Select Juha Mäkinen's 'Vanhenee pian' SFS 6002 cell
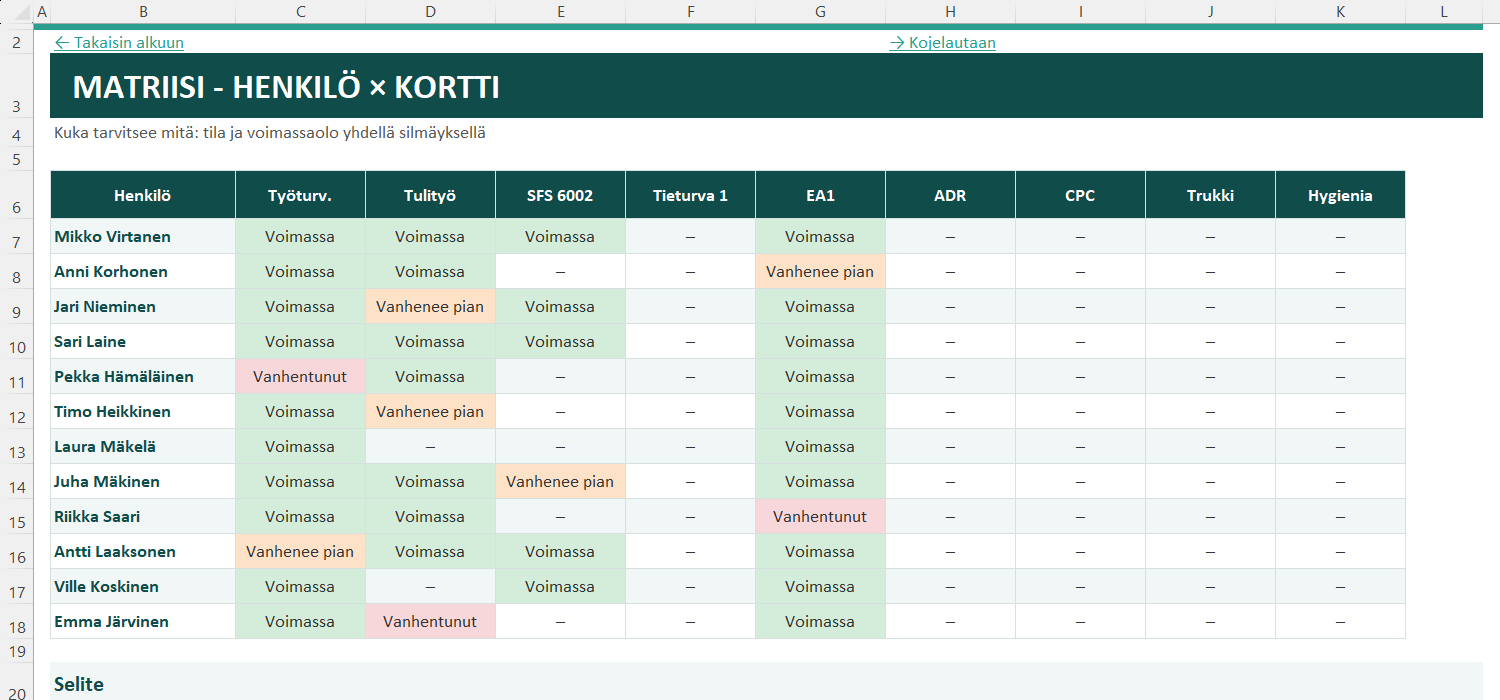The image size is (1500, 700). (561, 482)
